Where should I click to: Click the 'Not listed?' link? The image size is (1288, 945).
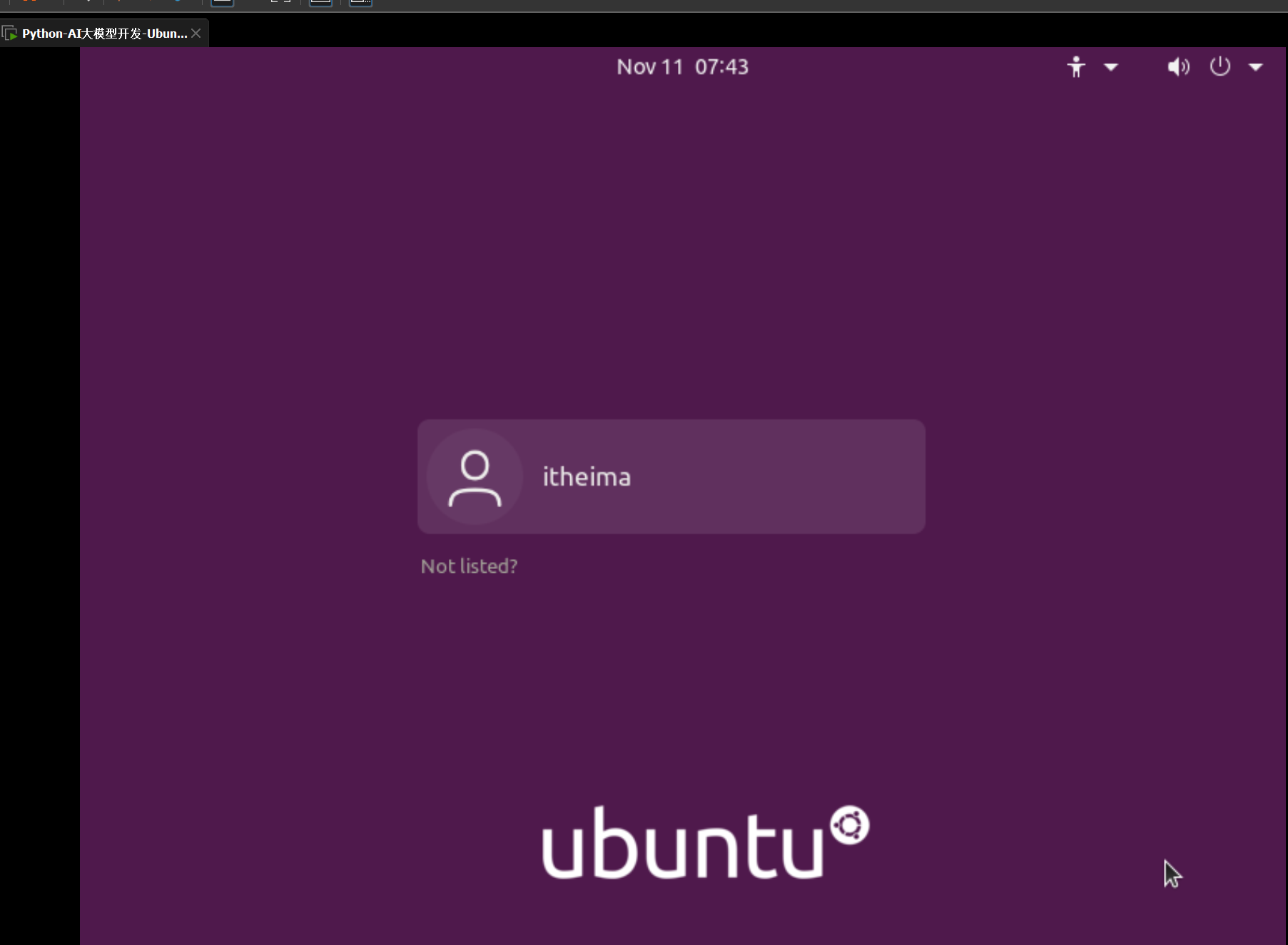(469, 566)
